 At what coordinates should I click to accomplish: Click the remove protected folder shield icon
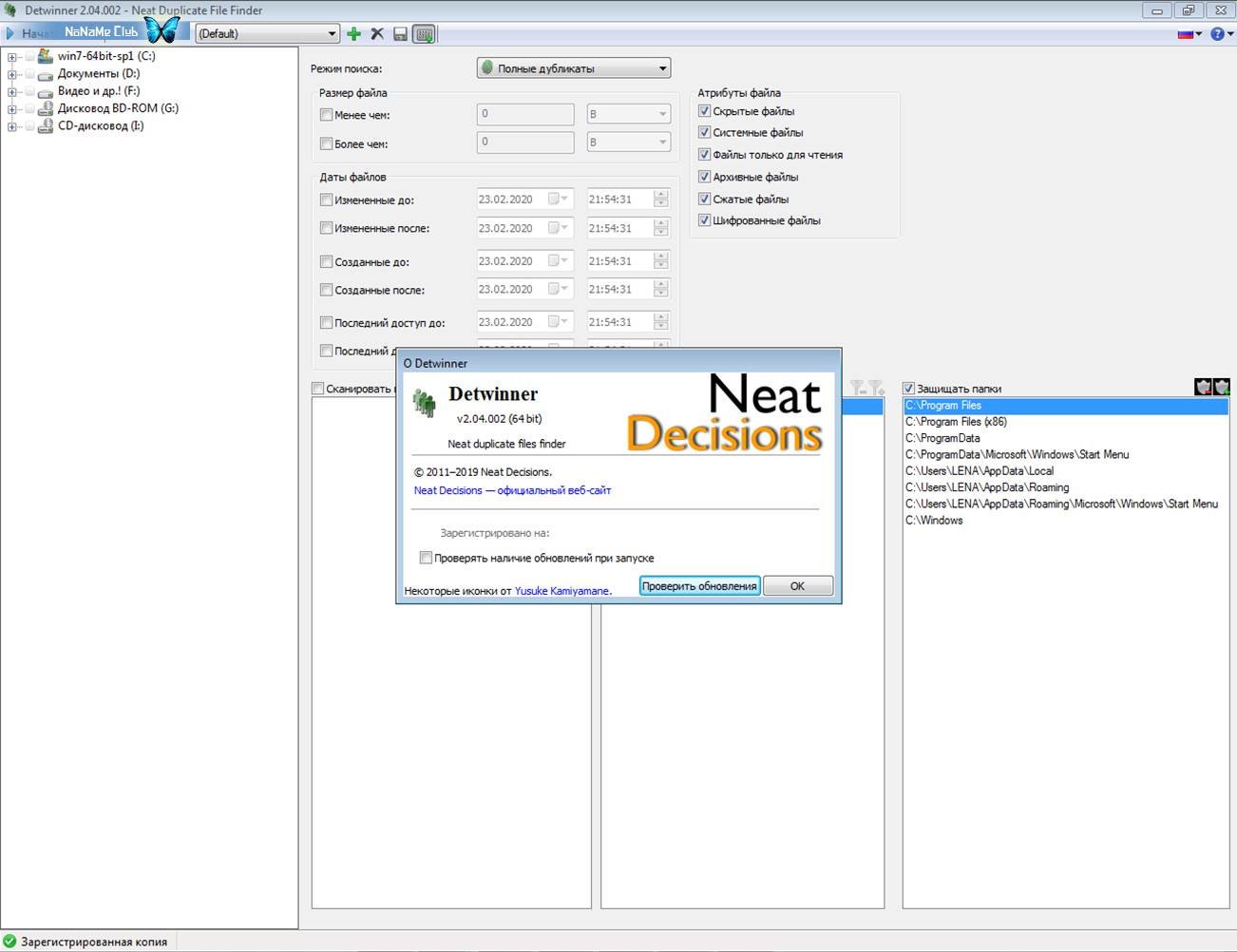1203,387
